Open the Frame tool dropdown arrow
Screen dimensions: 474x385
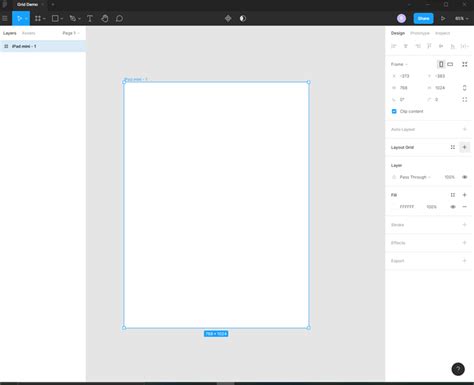point(44,19)
